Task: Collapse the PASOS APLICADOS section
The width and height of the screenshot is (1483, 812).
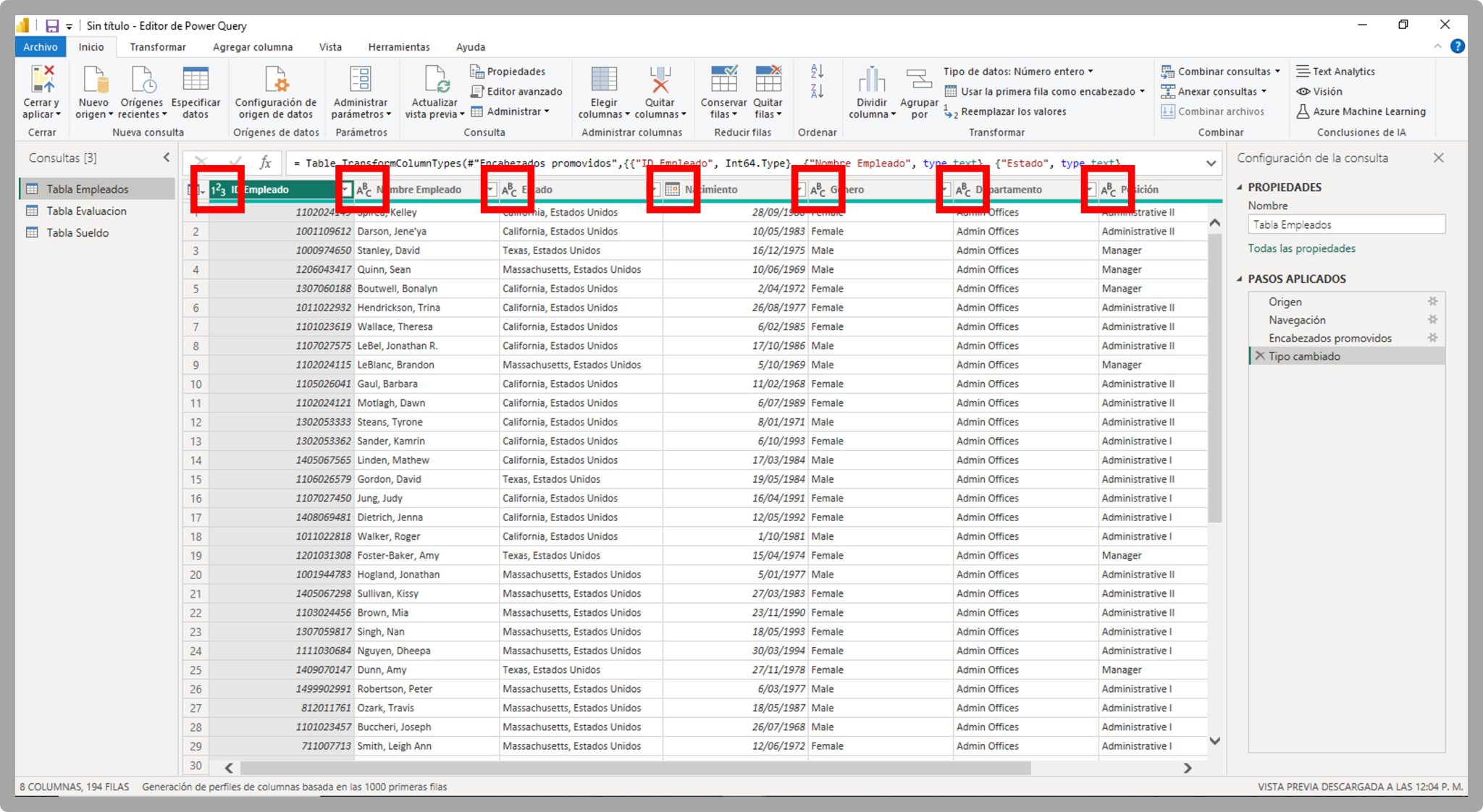Action: click(x=1240, y=279)
